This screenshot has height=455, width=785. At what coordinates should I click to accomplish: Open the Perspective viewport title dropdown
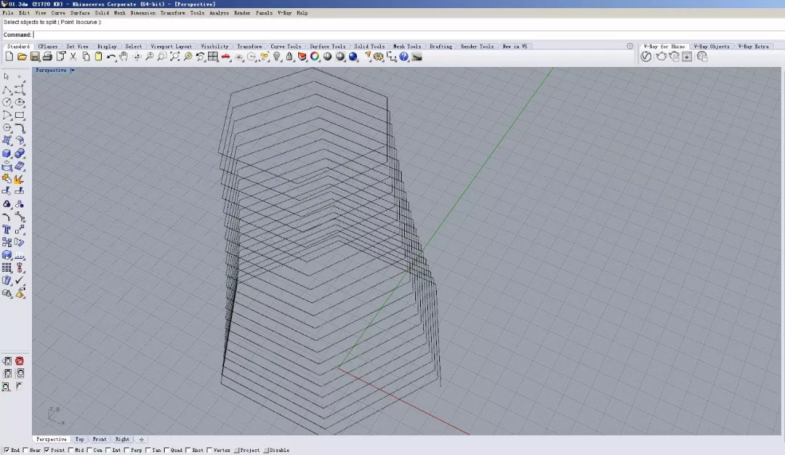pyautogui.click(x=54, y=71)
